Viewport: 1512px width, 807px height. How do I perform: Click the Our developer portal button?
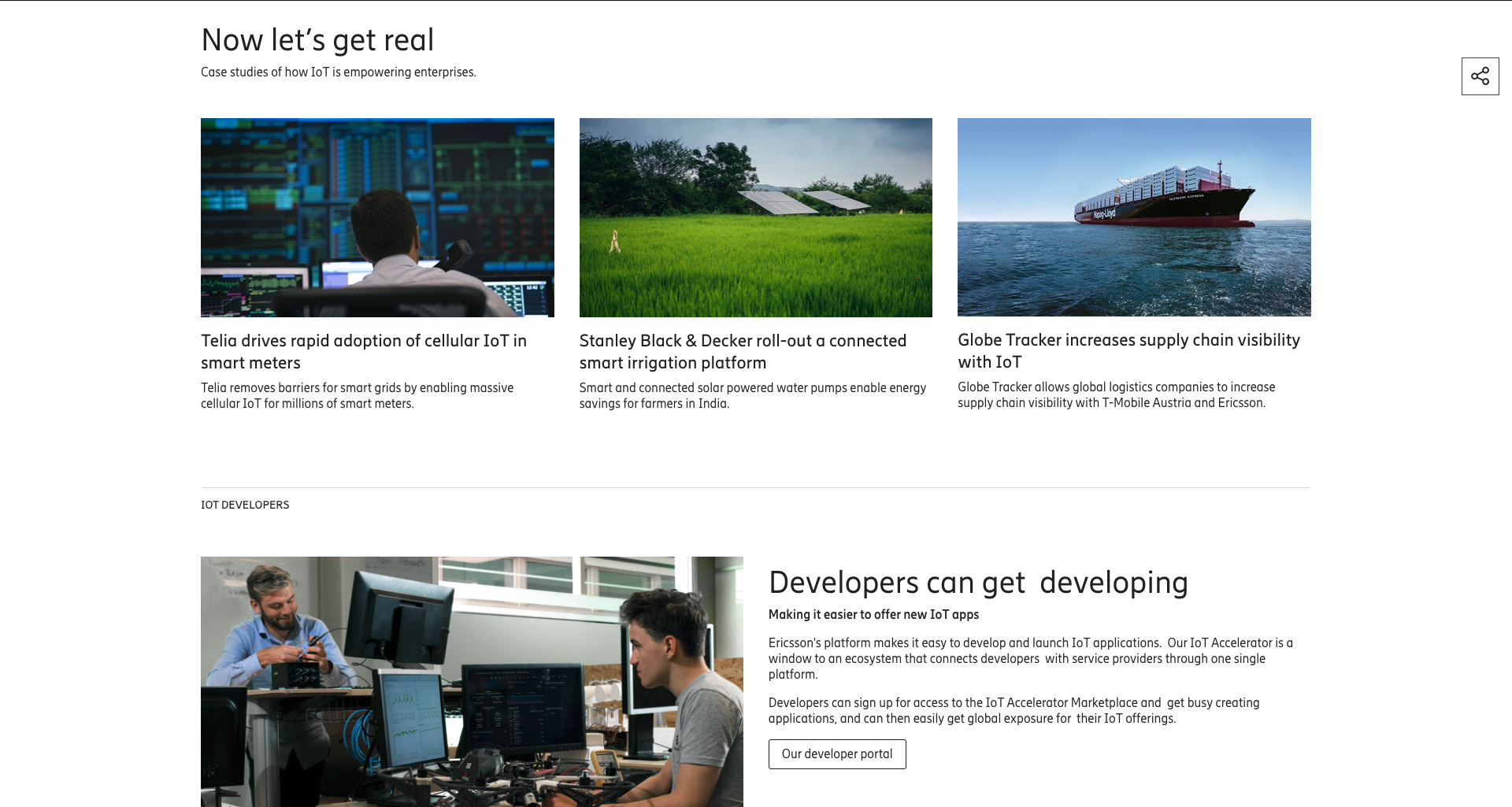[x=837, y=753]
